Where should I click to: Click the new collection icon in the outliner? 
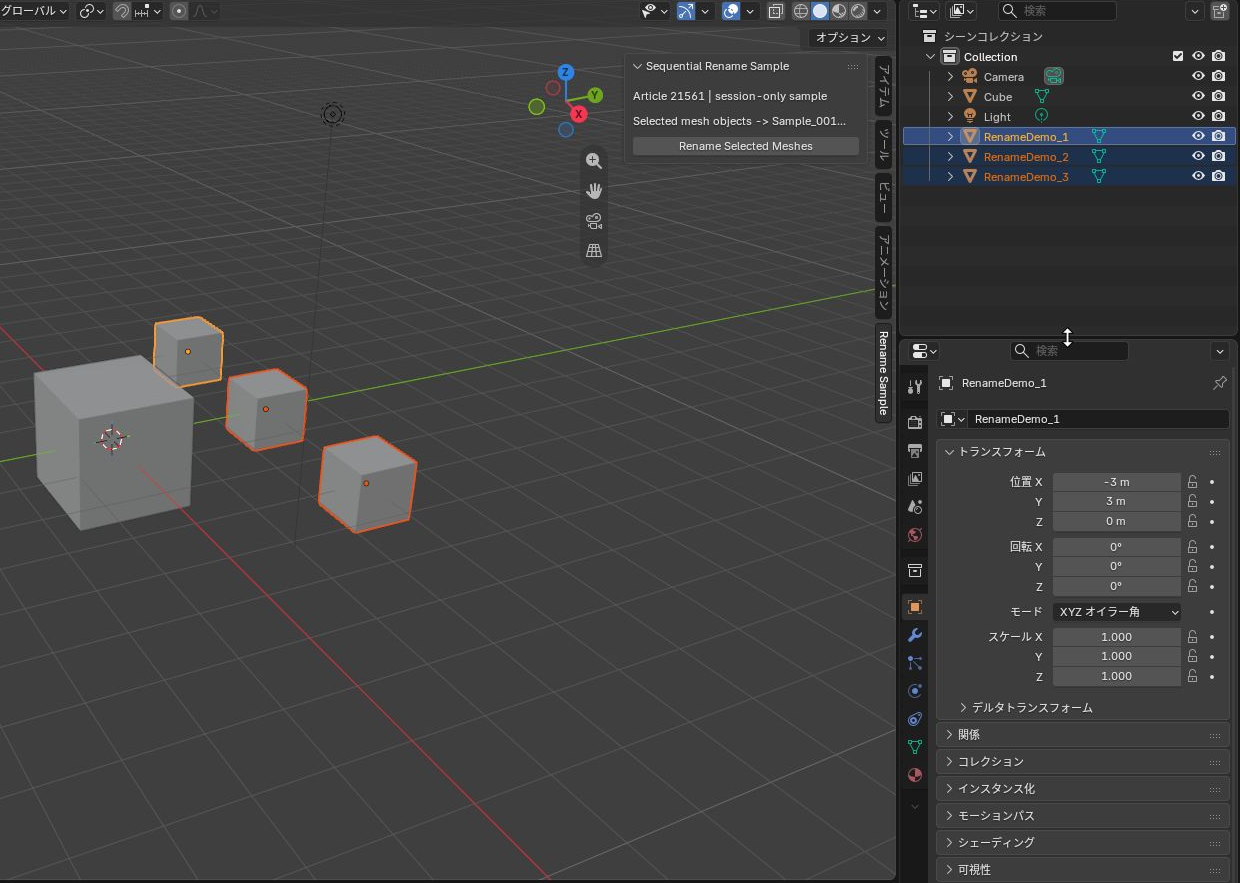click(x=1220, y=11)
